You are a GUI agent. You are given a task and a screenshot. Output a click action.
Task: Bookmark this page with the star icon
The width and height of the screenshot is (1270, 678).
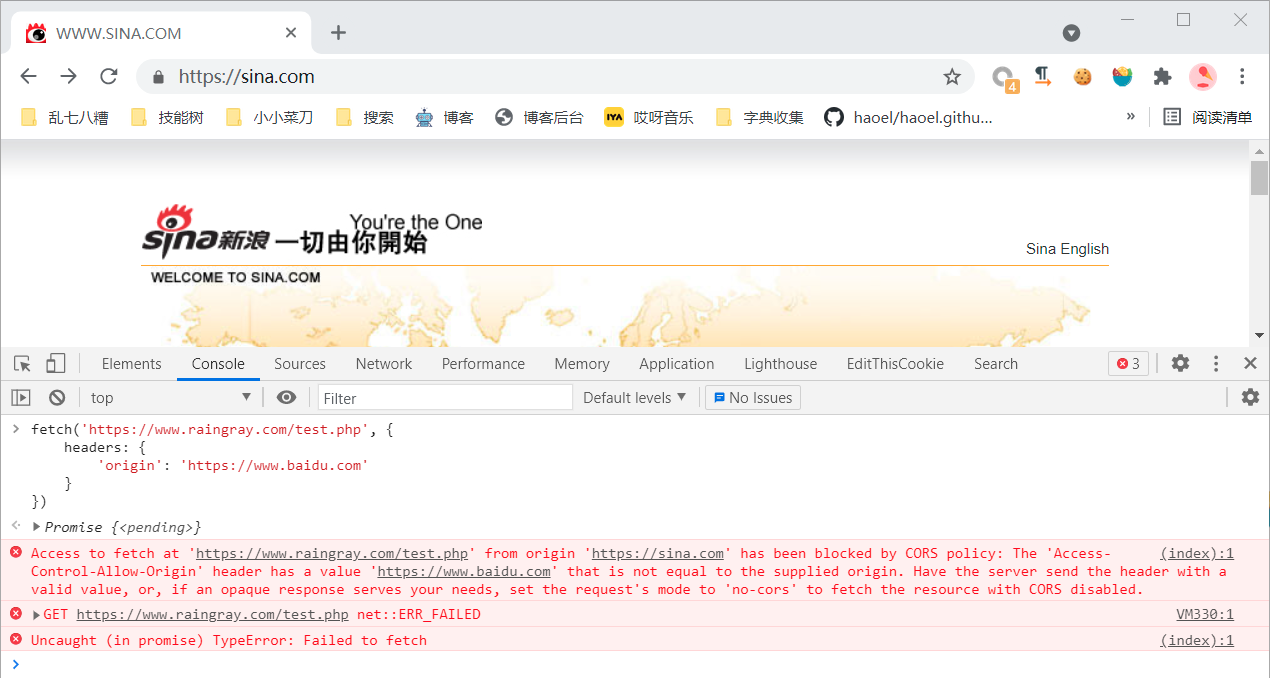click(952, 76)
